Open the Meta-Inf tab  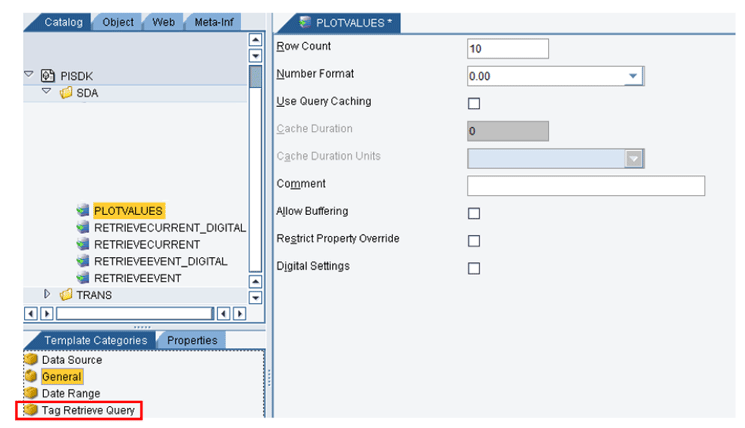click(214, 22)
